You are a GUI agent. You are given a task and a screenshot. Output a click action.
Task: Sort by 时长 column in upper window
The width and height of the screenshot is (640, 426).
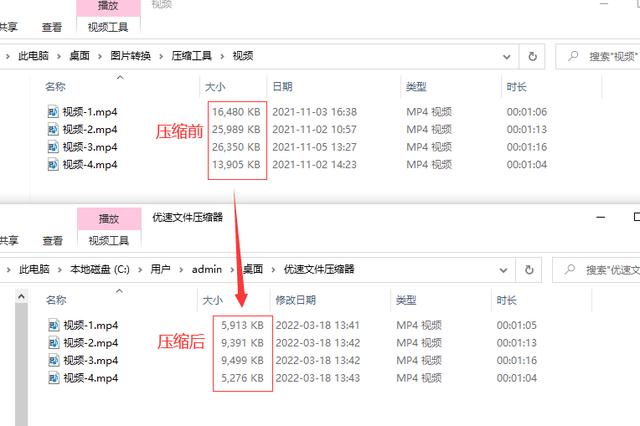[517, 87]
